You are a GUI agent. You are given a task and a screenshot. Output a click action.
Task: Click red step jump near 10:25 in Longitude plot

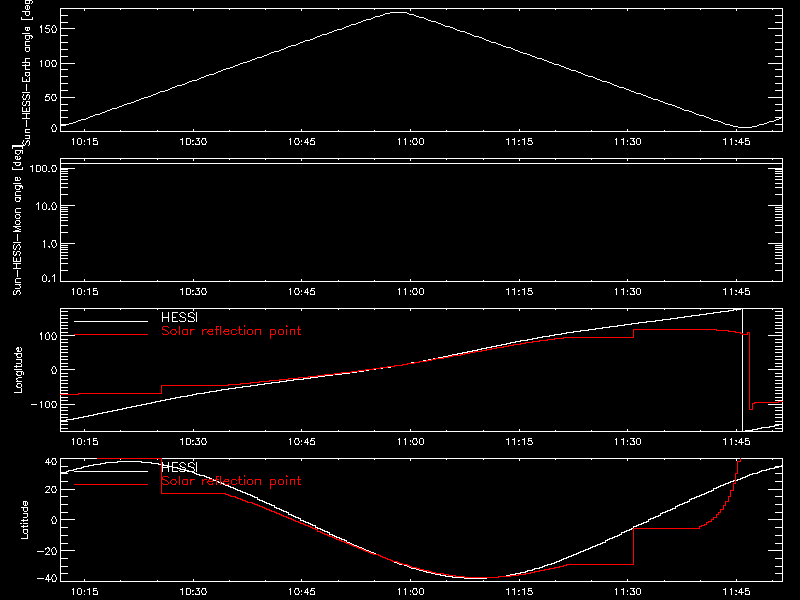[162, 389]
